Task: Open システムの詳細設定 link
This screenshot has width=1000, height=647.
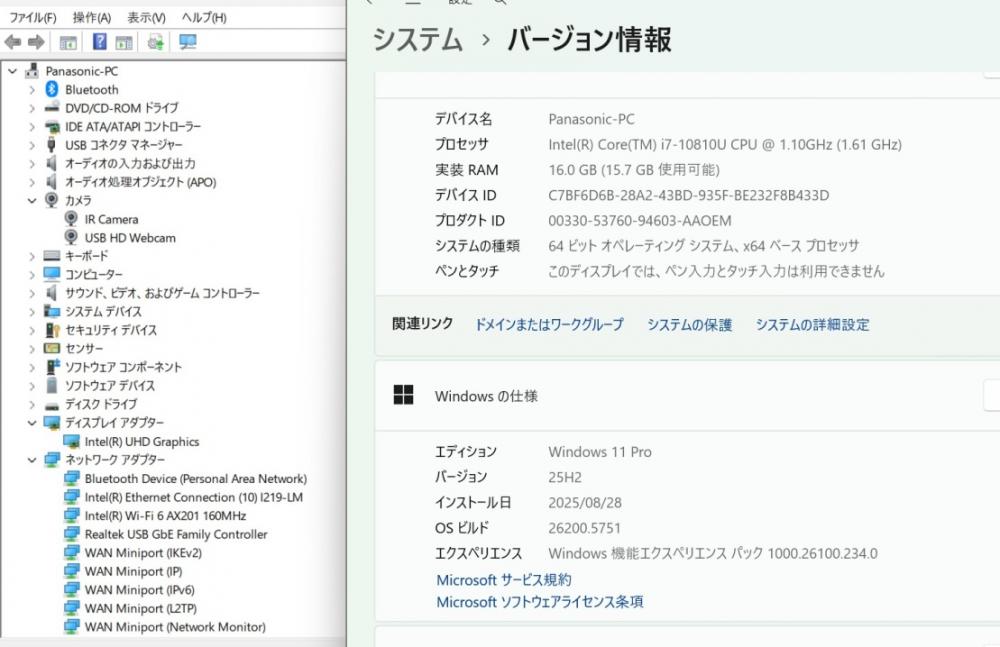Action: [x=812, y=324]
